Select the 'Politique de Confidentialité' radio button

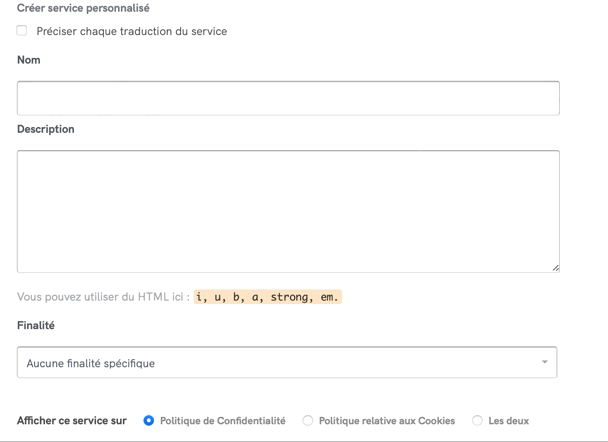click(150, 420)
